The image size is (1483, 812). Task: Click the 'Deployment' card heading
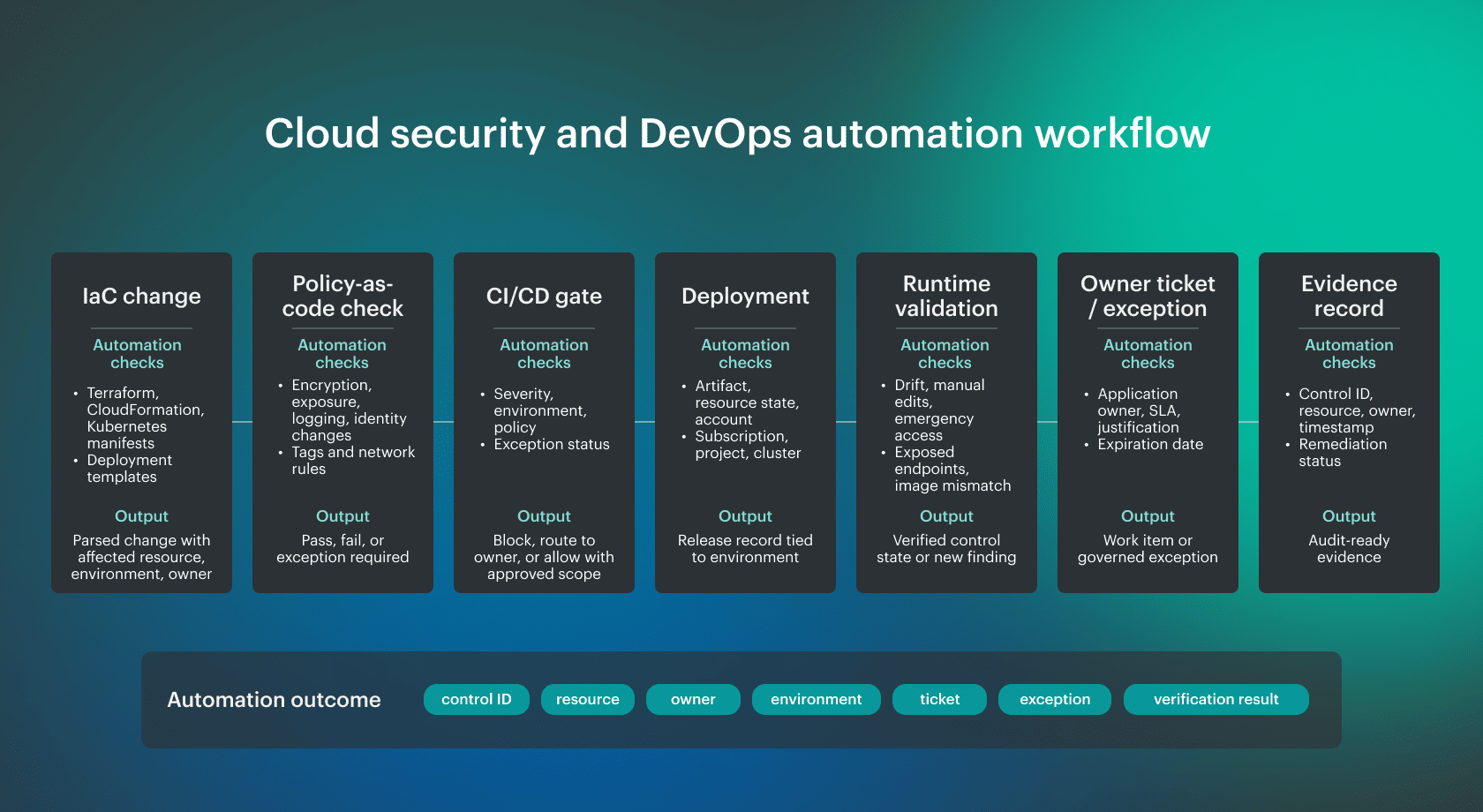[745, 296]
